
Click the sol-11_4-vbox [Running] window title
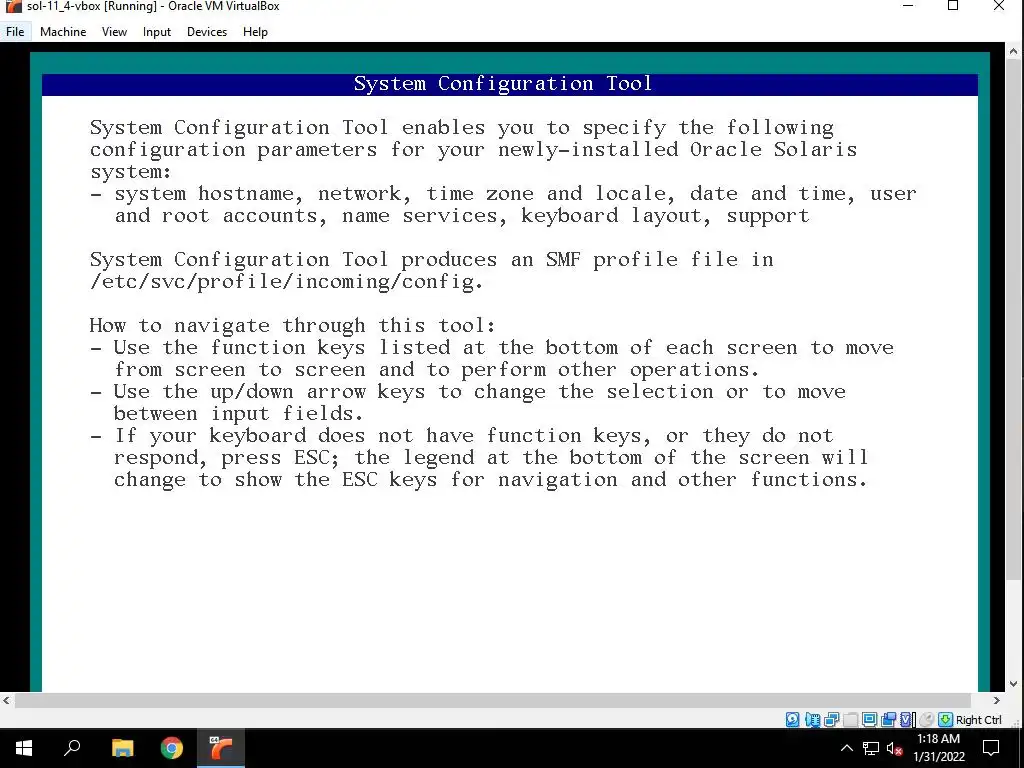[x=153, y=7]
